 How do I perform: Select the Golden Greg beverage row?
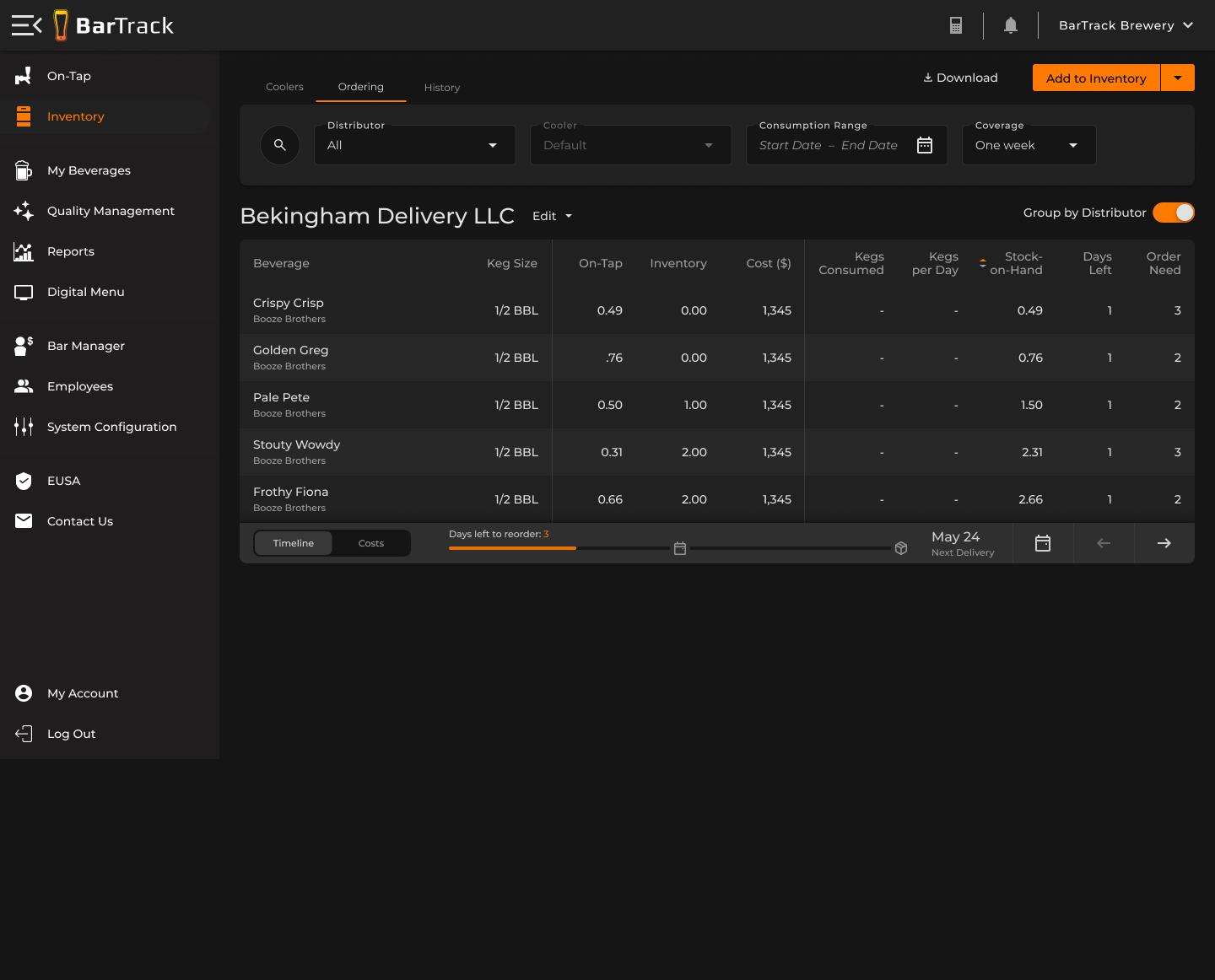coord(717,358)
